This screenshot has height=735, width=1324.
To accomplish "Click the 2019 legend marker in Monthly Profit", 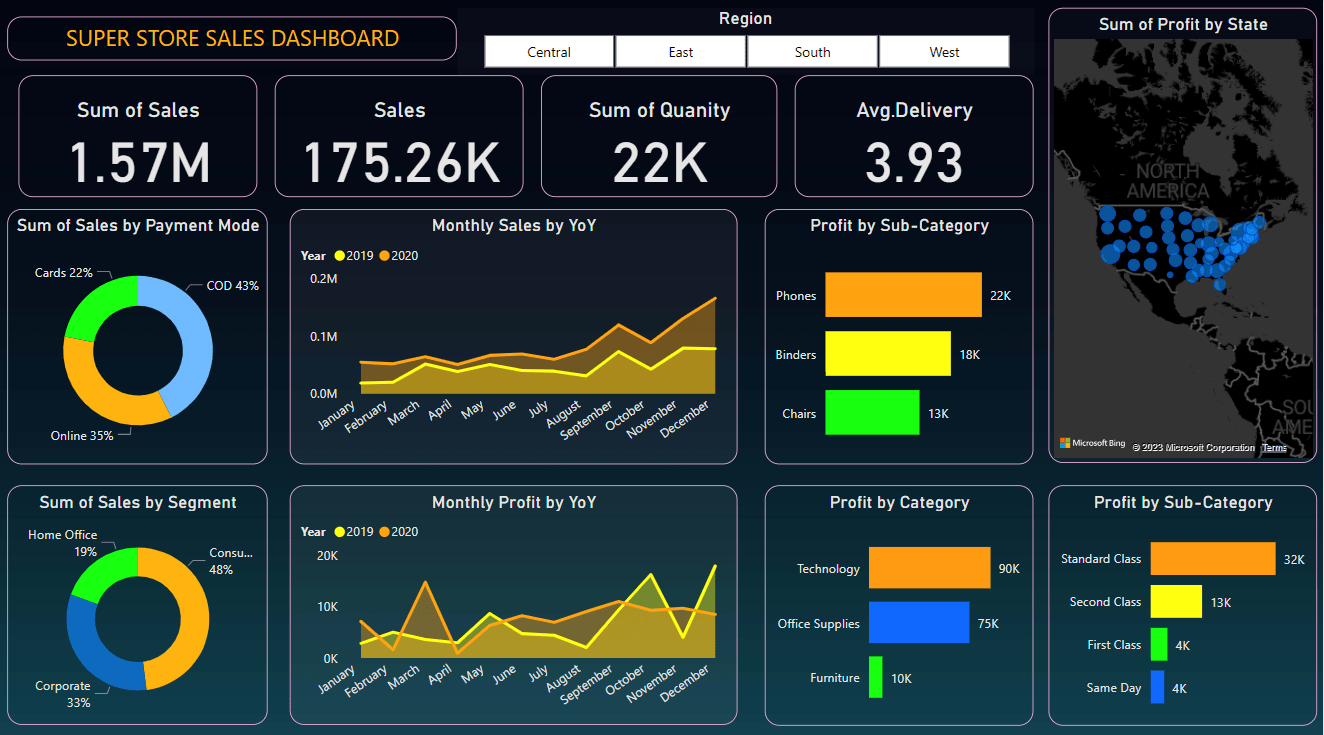I will pyautogui.click(x=339, y=532).
